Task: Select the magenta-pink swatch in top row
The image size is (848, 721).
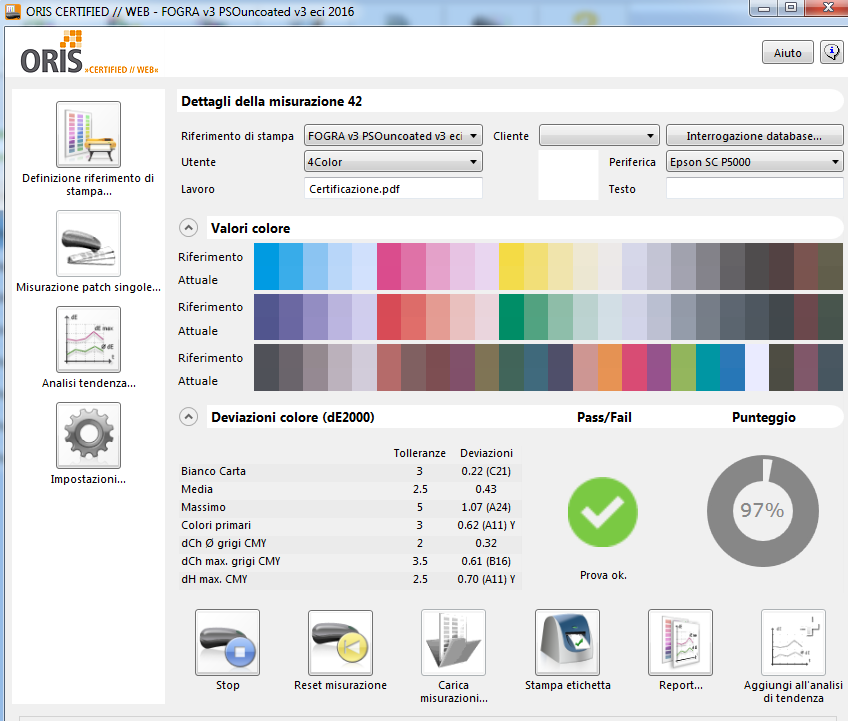Action: tap(389, 266)
